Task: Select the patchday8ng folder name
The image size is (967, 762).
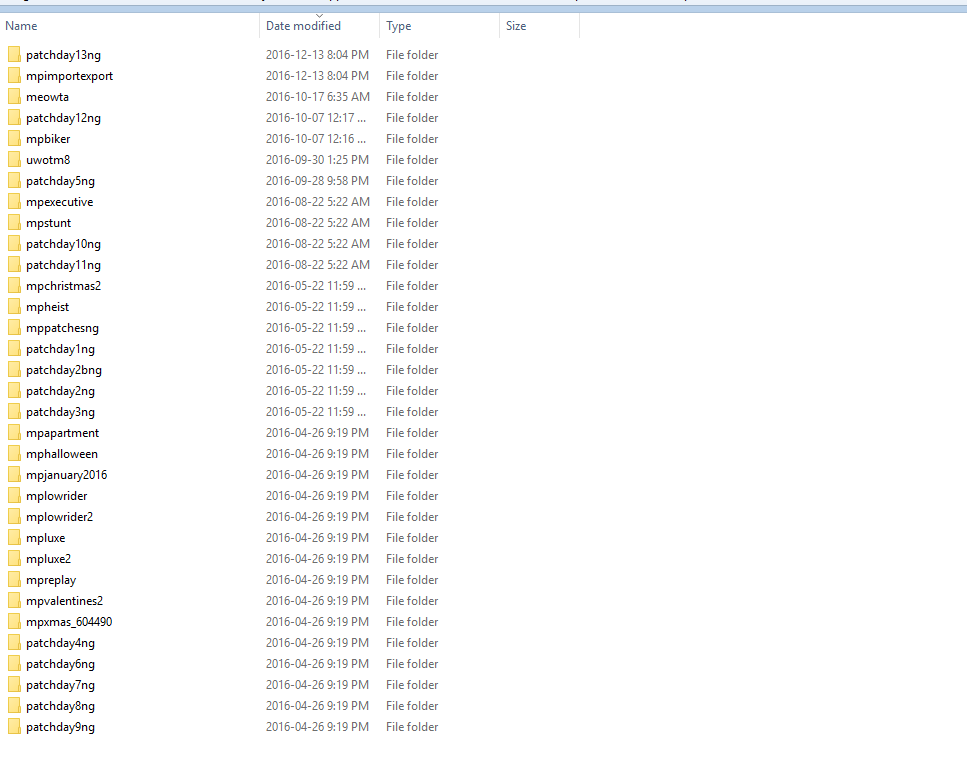Action: click(60, 706)
